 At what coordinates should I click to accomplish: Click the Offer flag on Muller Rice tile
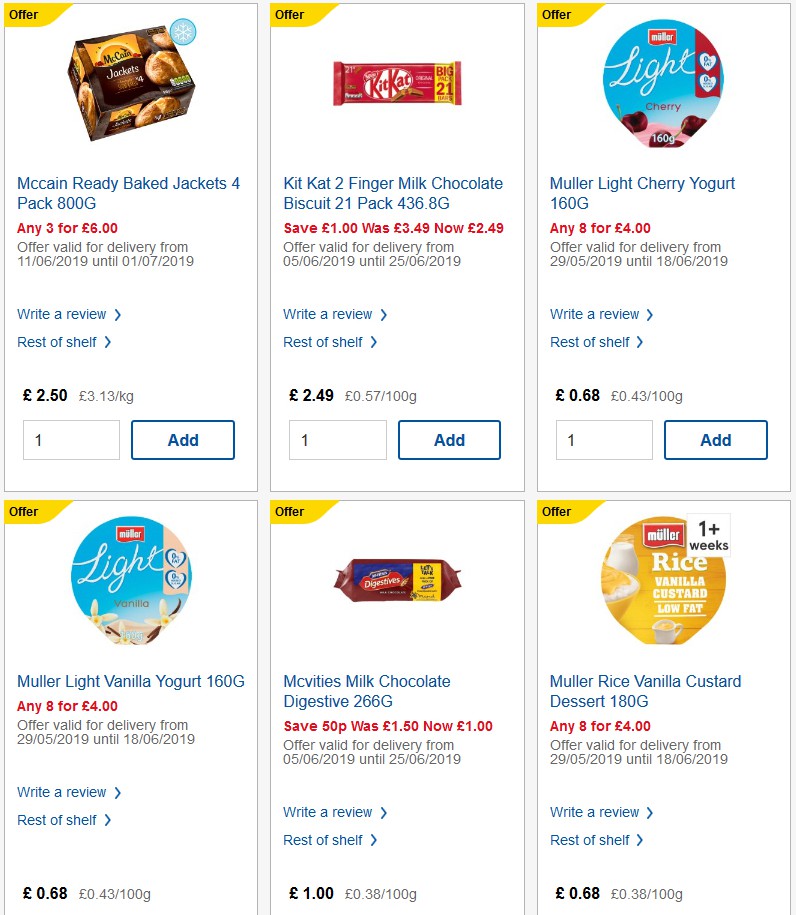[x=557, y=512]
